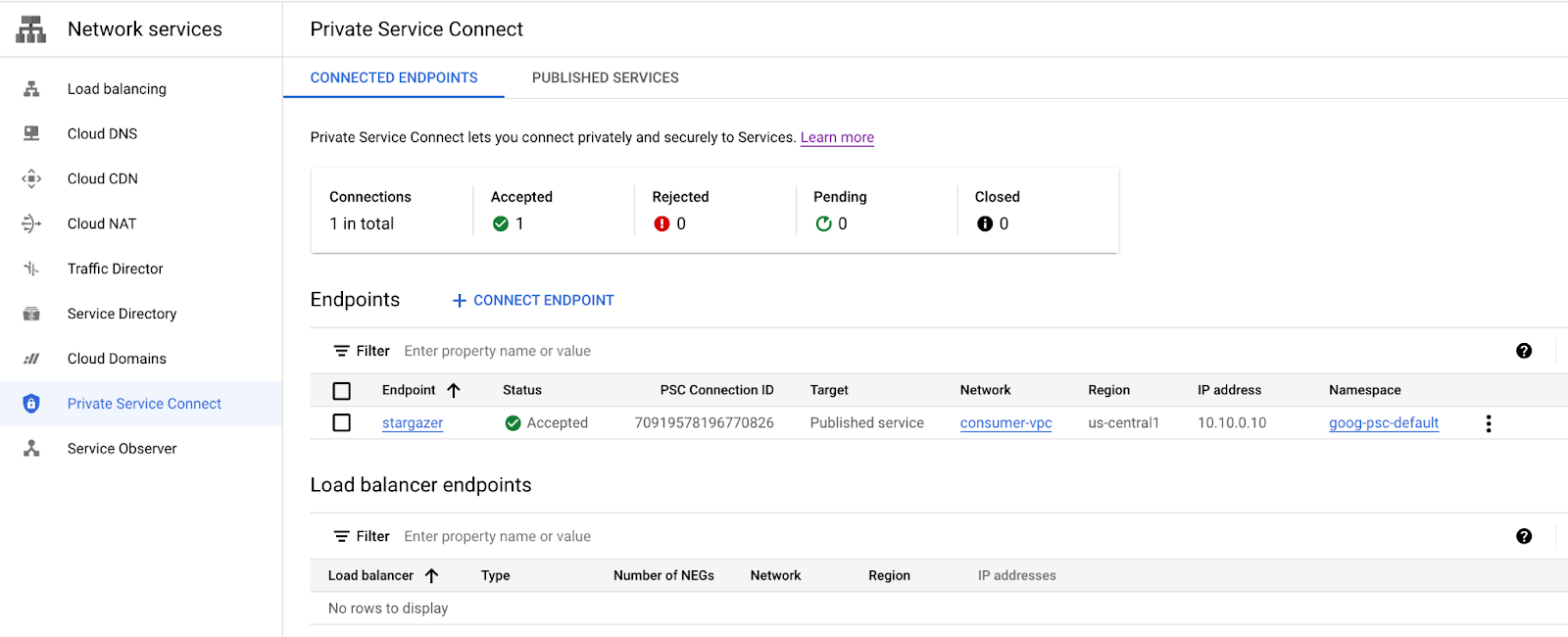Open the three-dot actions menu for stargazer
This screenshot has height=637, width=1568.
[1488, 423]
